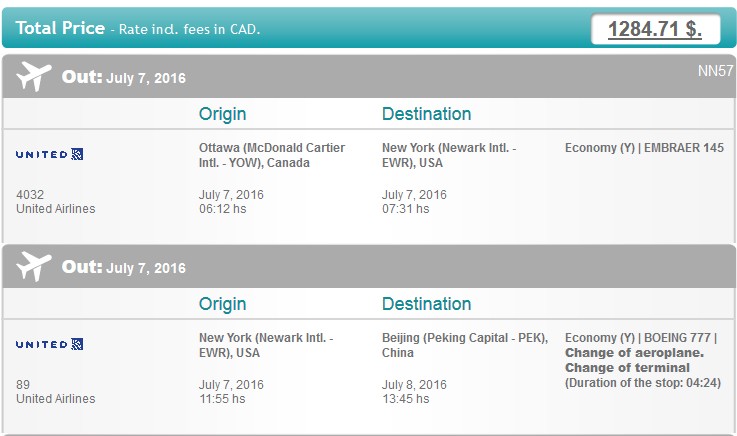
Task: Click flight number 4032
Action: point(30,194)
